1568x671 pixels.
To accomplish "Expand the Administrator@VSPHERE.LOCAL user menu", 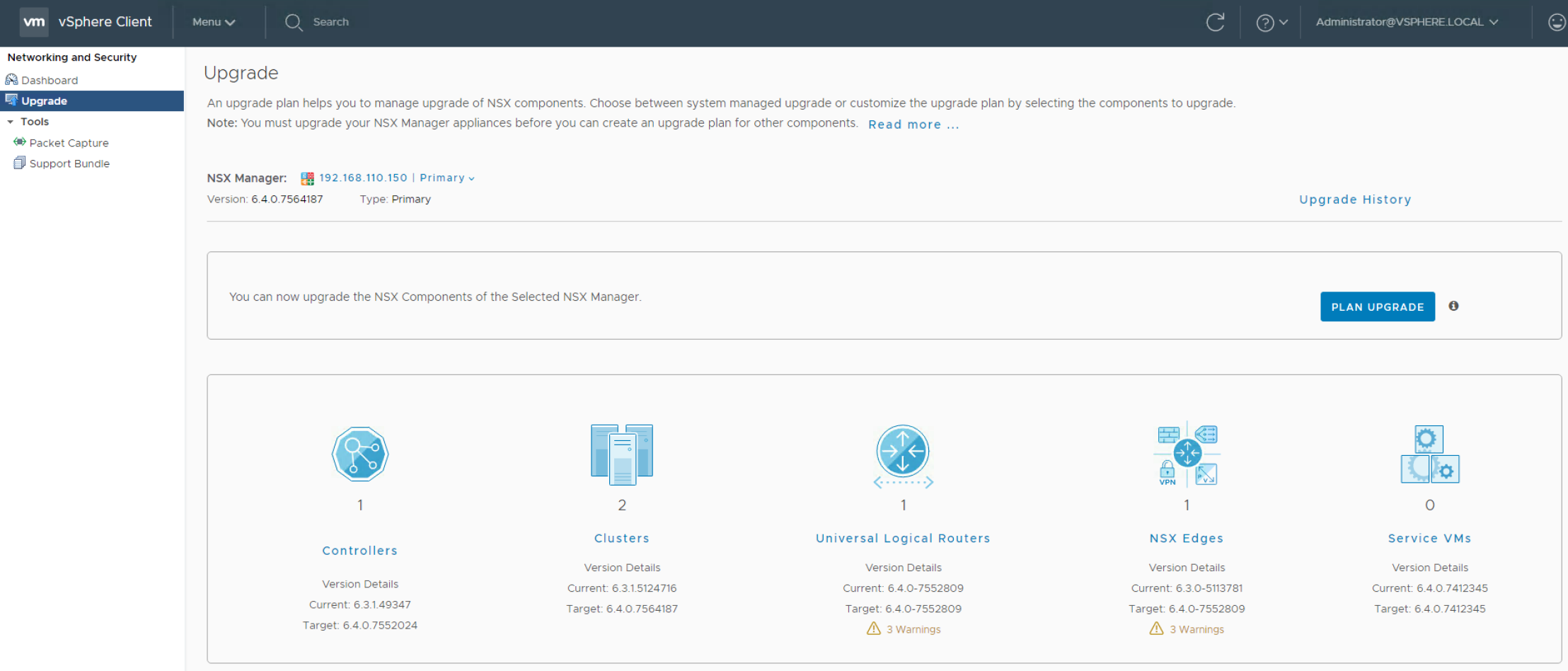I will pyautogui.click(x=1407, y=23).
